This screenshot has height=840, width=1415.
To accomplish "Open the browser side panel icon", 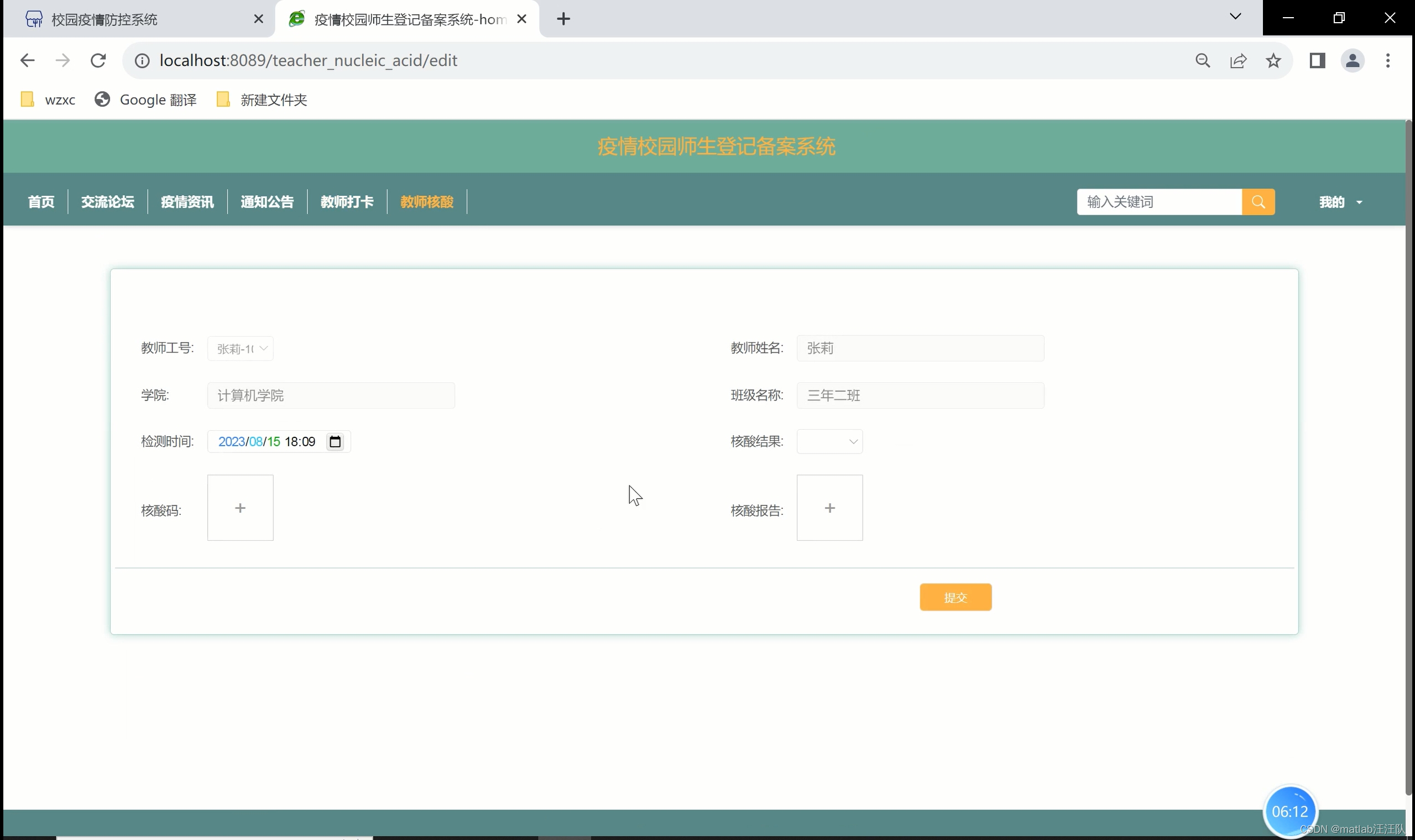I will (1317, 61).
